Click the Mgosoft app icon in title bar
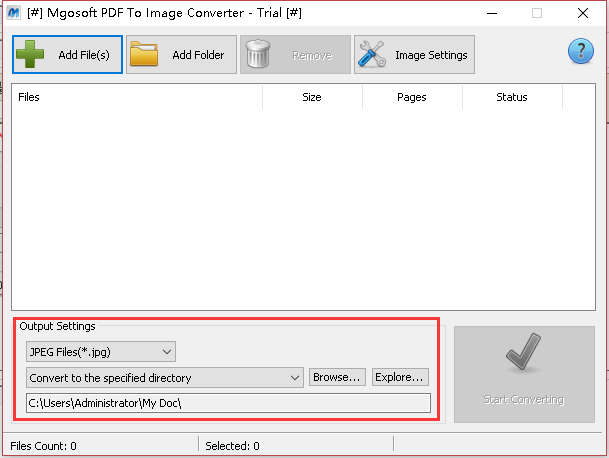The image size is (609, 458). [x=14, y=13]
